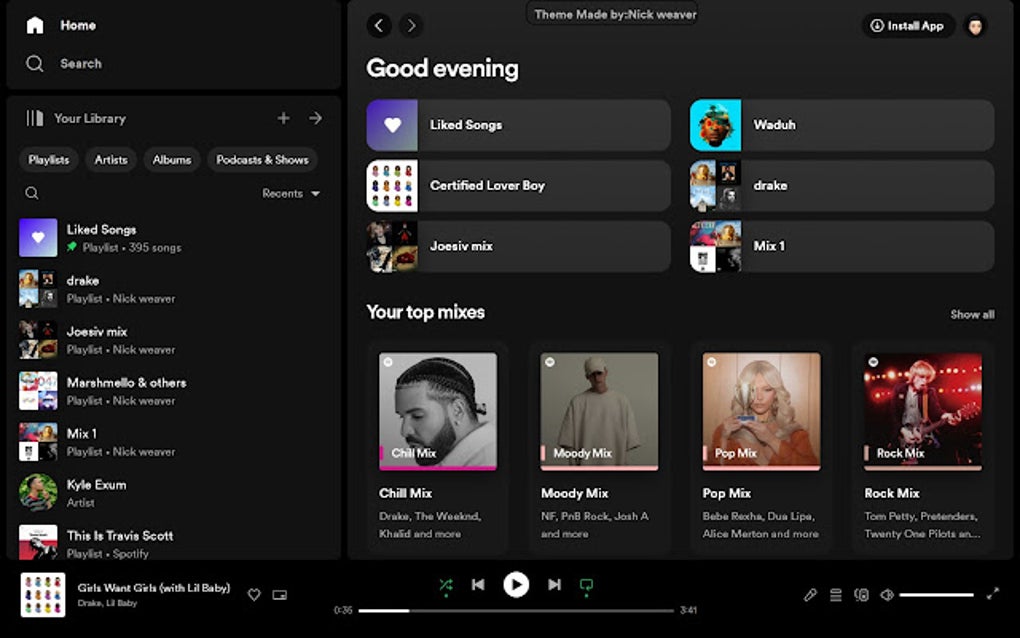Open Search in the navigation
The image size is (1020, 638).
tap(81, 64)
